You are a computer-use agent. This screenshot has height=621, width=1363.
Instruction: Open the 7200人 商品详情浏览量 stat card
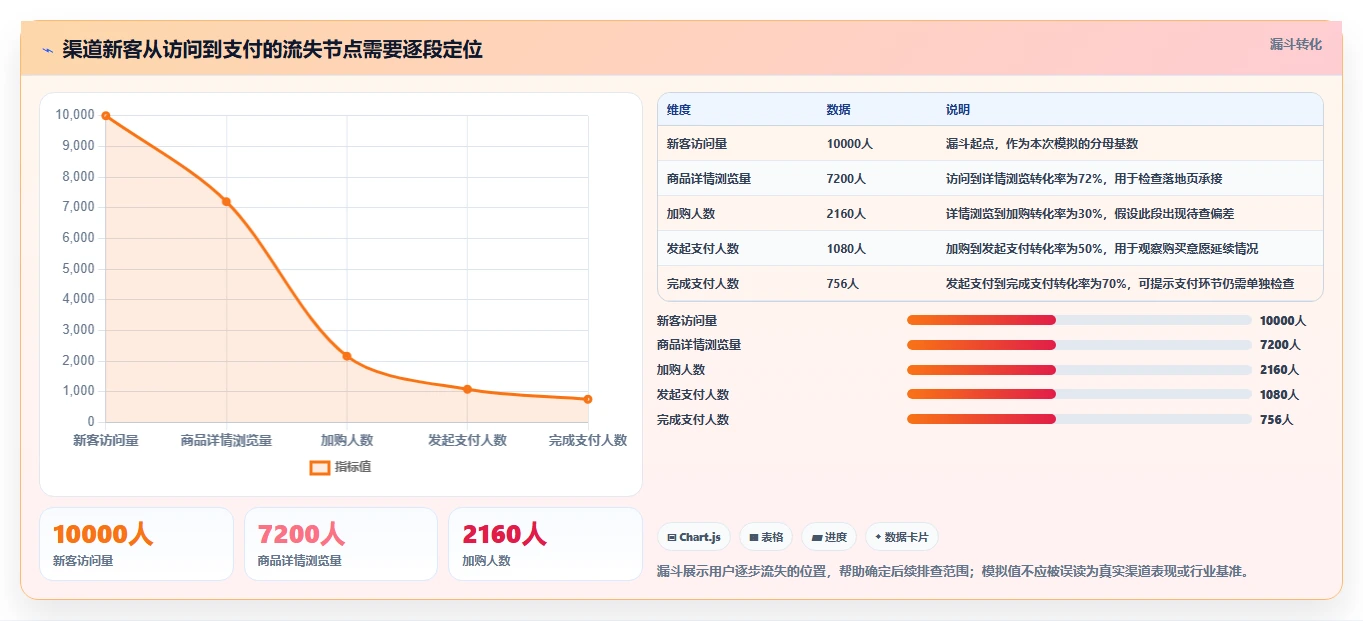(x=341, y=544)
